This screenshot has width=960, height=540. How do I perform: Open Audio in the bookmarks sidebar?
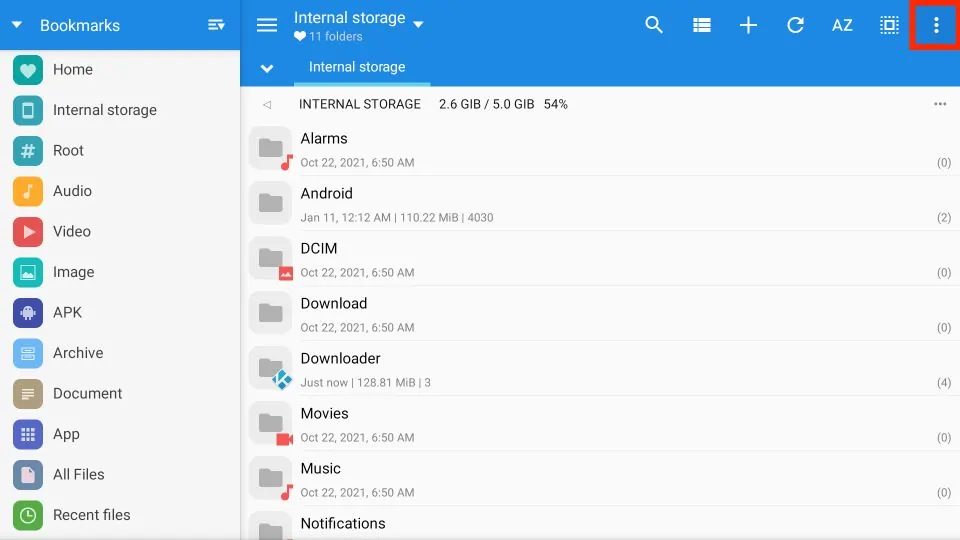(72, 191)
